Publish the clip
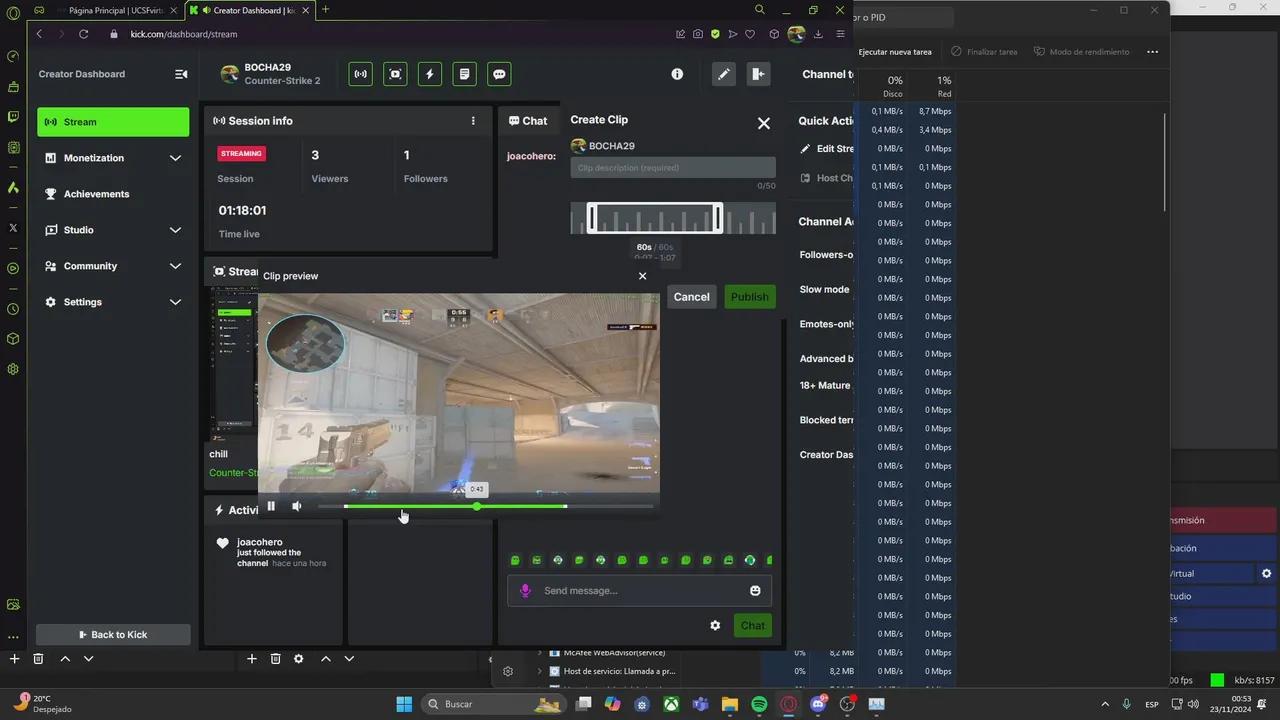This screenshot has width=1280, height=720. (750, 297)
